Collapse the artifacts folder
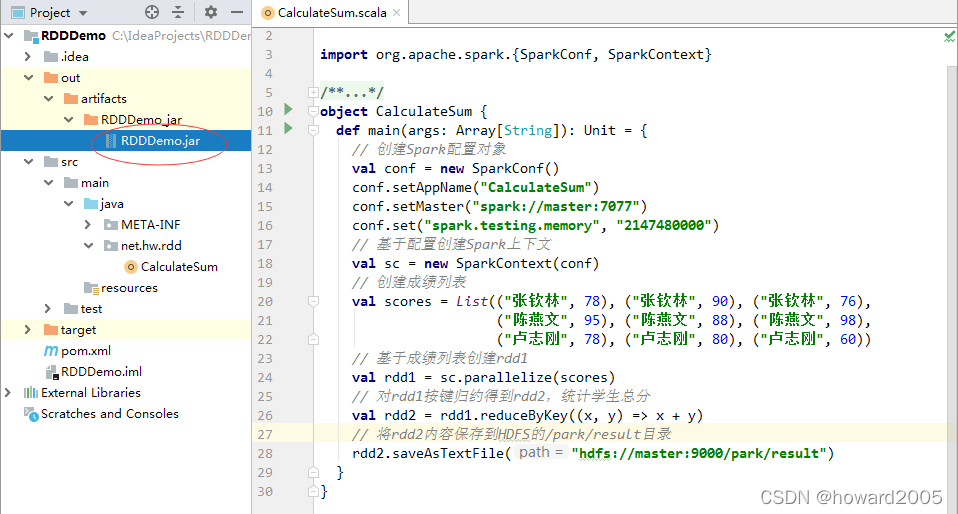 tap(48, 98)
